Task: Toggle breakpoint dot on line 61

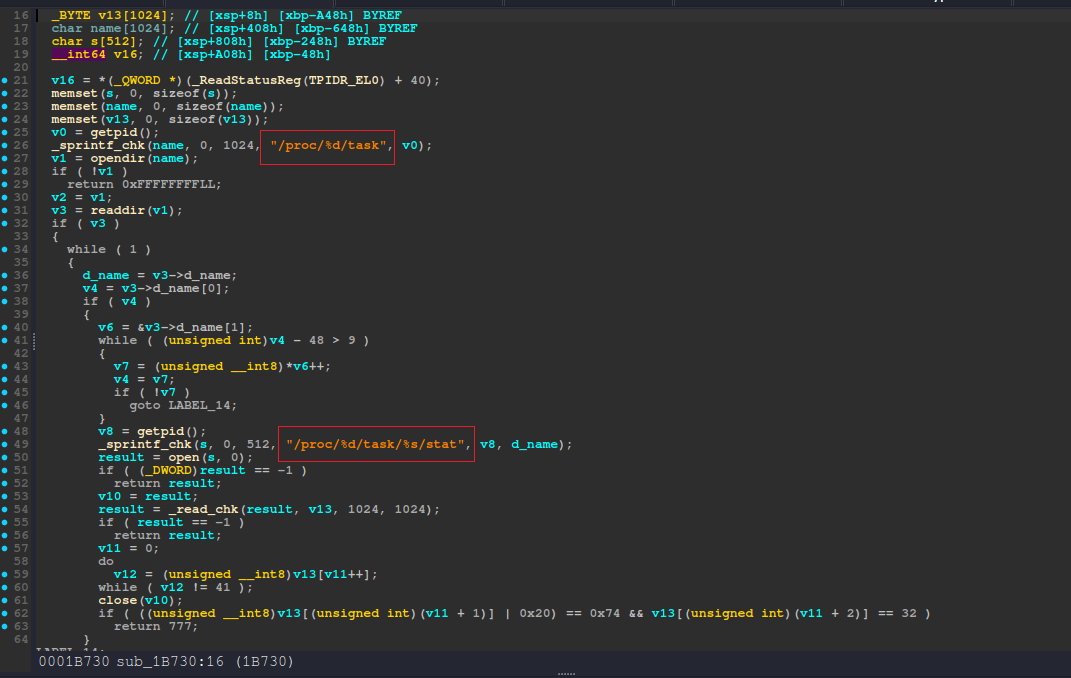Action: [x=5, y=601]
